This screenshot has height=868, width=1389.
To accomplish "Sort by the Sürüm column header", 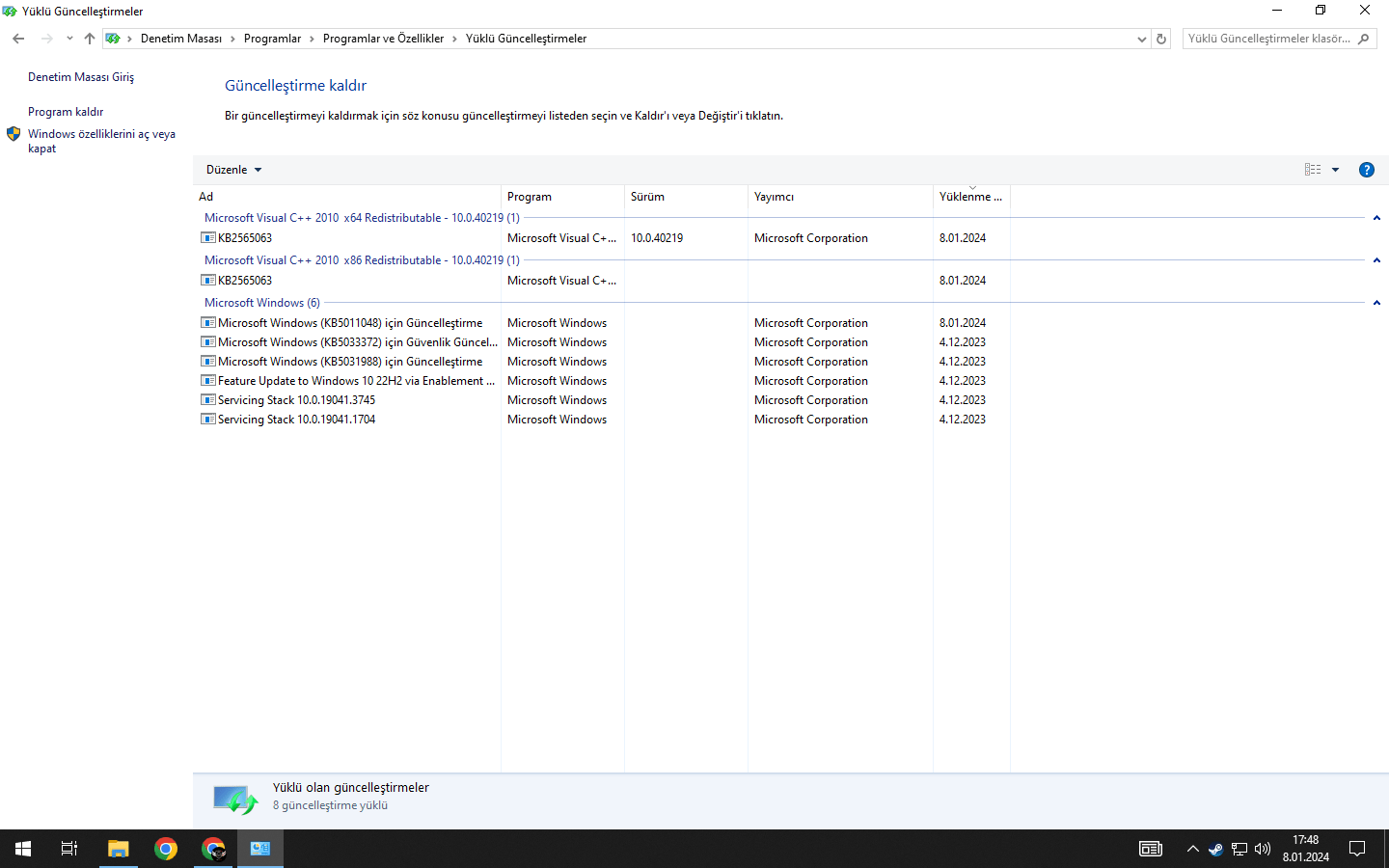I will click(686, 197).
